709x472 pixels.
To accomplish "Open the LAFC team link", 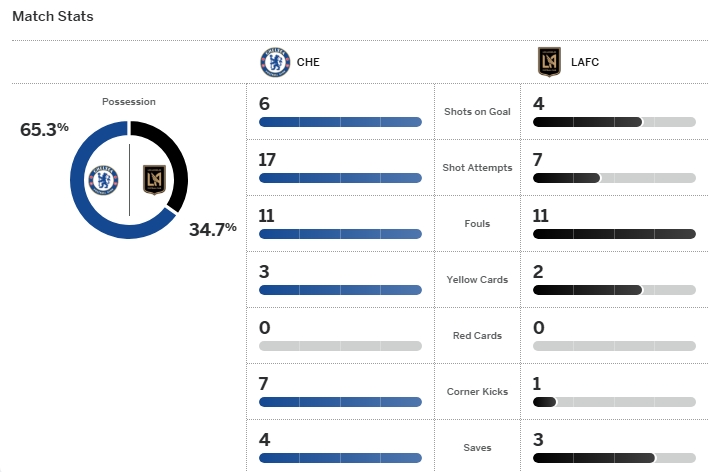I will click(x=585, y=62).
